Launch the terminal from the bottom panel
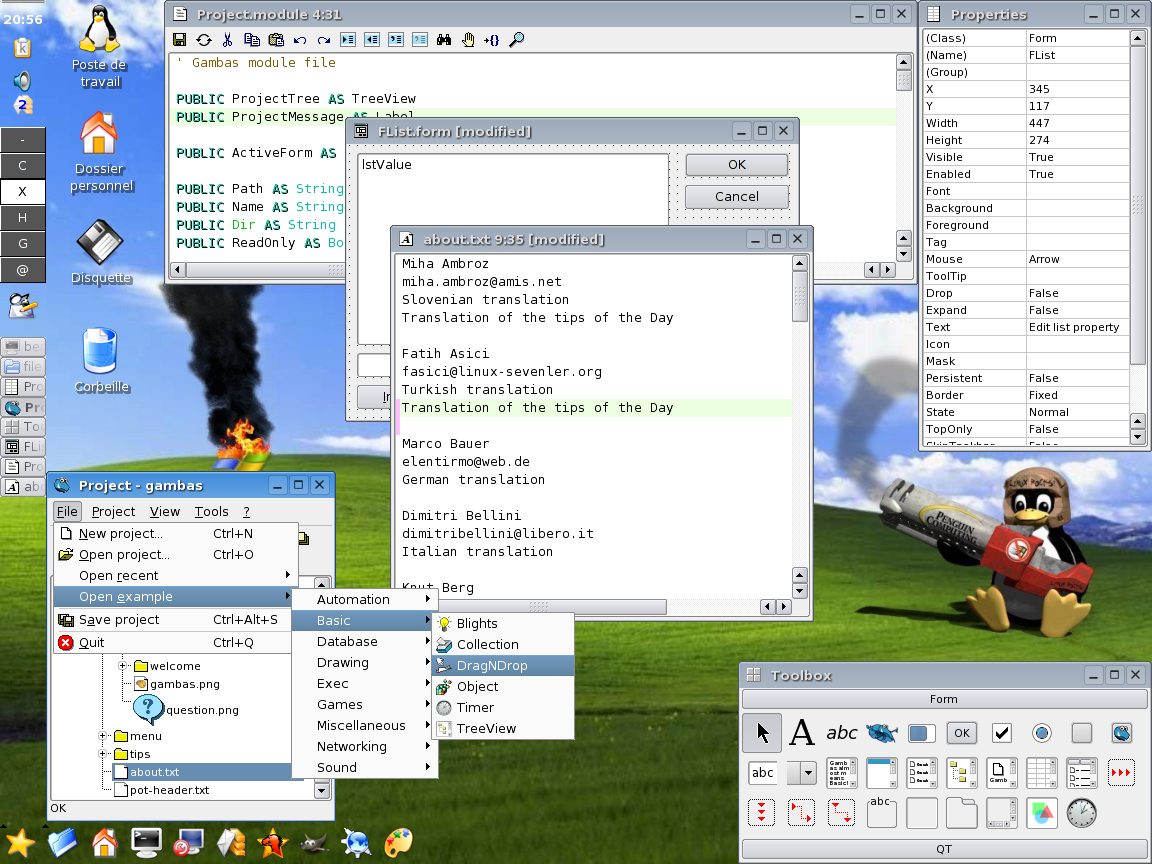 tap(146, 843)
